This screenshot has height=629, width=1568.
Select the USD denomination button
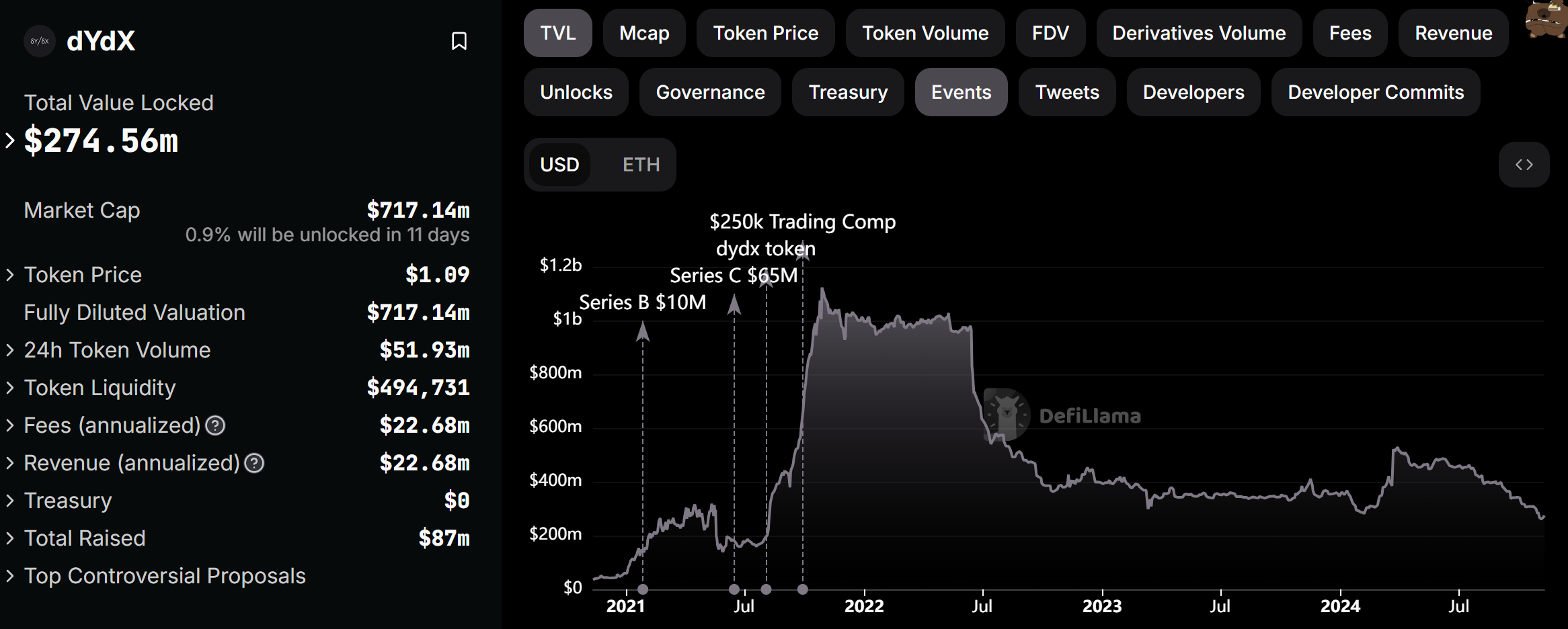[x=559, y=165]
